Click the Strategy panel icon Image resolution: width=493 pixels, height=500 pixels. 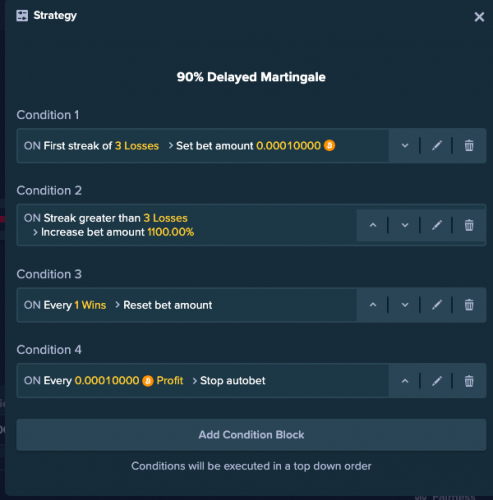(x=22, y=15)
